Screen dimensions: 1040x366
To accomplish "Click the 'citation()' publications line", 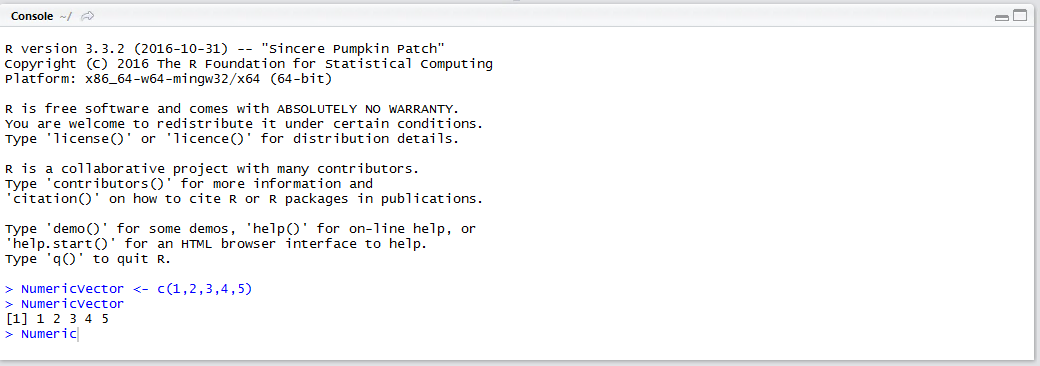I will [243, 199].
